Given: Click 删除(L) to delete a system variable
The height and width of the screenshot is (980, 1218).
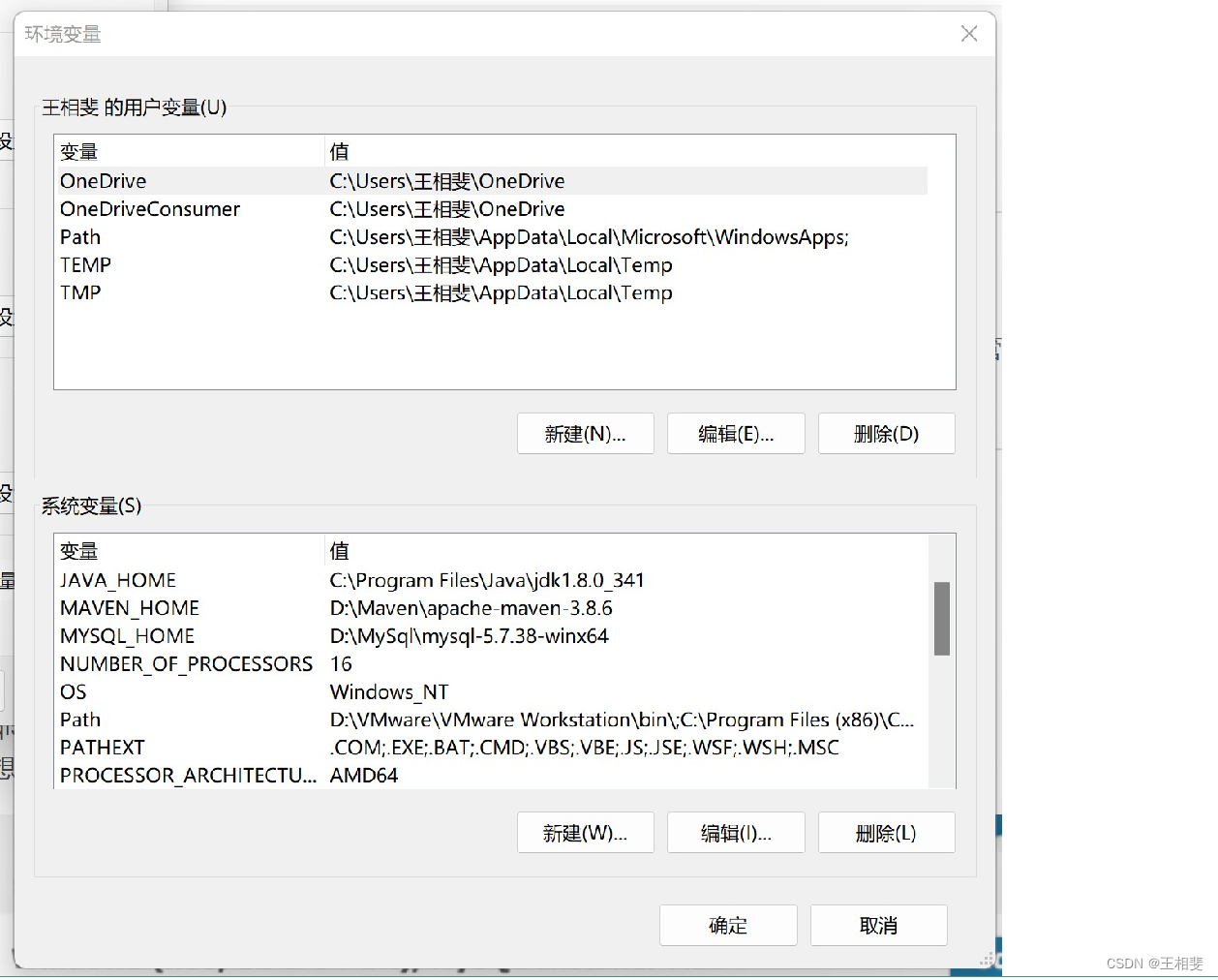Looking at the screenshot, I should click(886, 832).
